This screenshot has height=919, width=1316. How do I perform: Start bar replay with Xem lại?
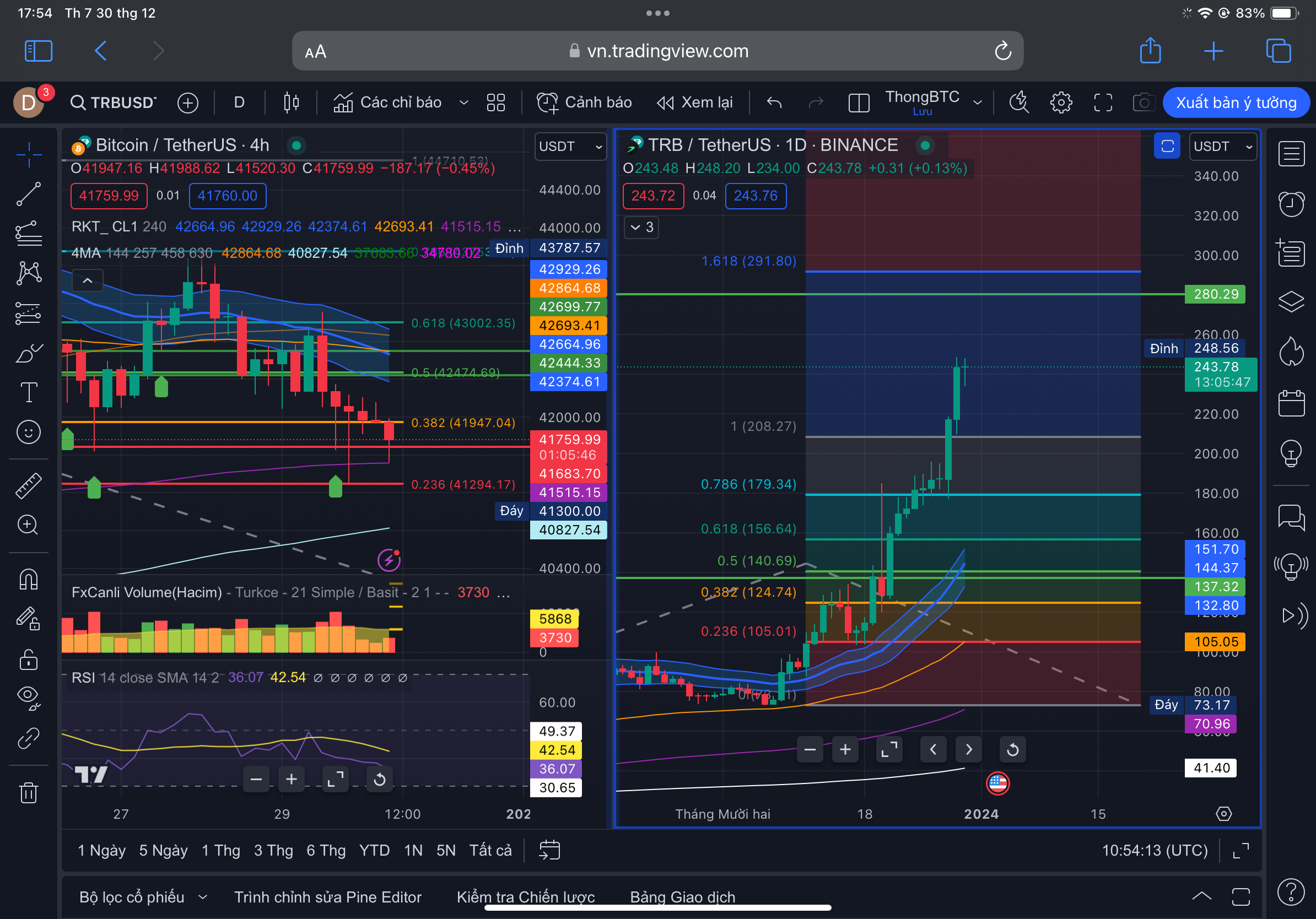[x=695, y=102]
